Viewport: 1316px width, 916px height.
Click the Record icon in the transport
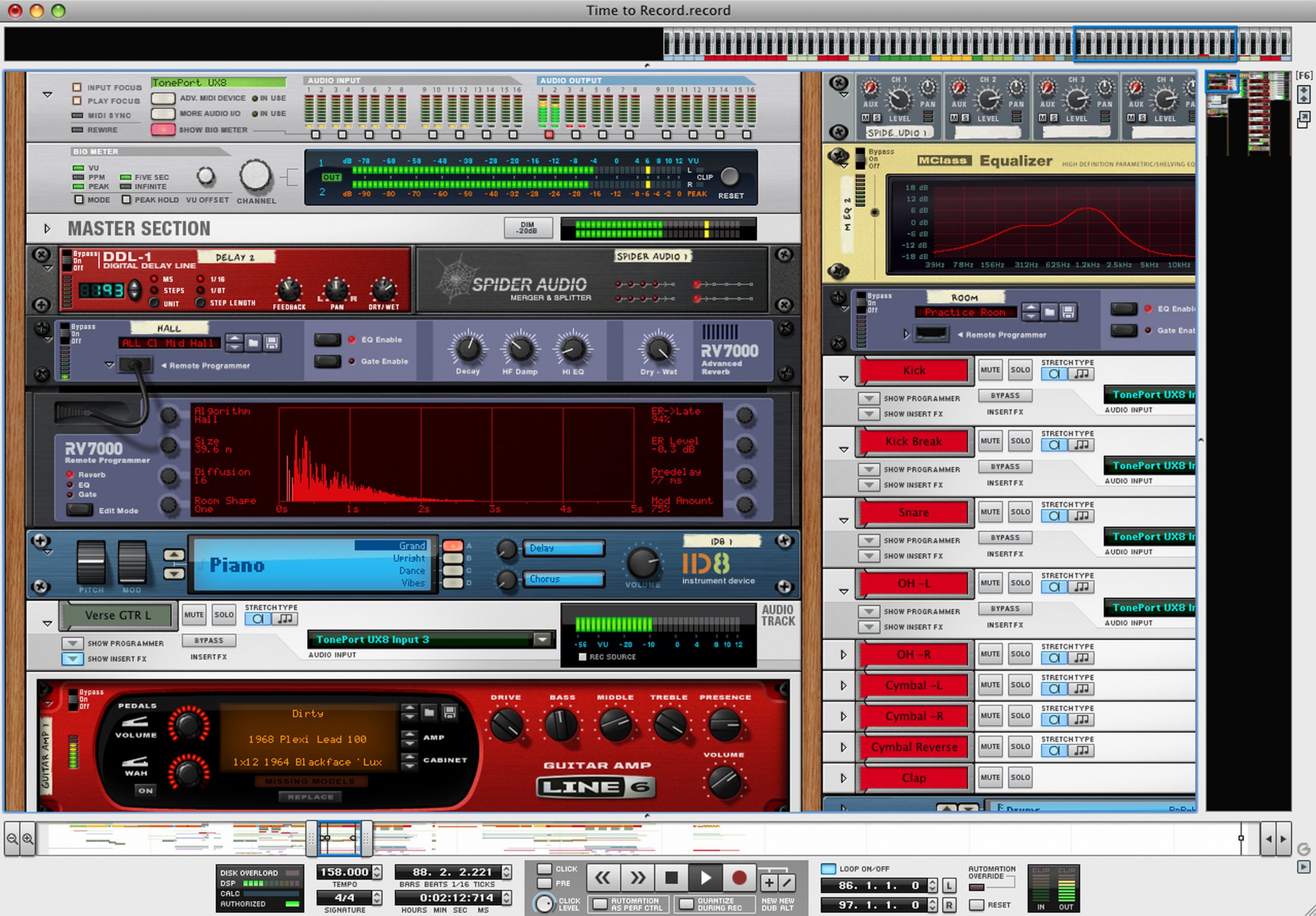(740, 877)
